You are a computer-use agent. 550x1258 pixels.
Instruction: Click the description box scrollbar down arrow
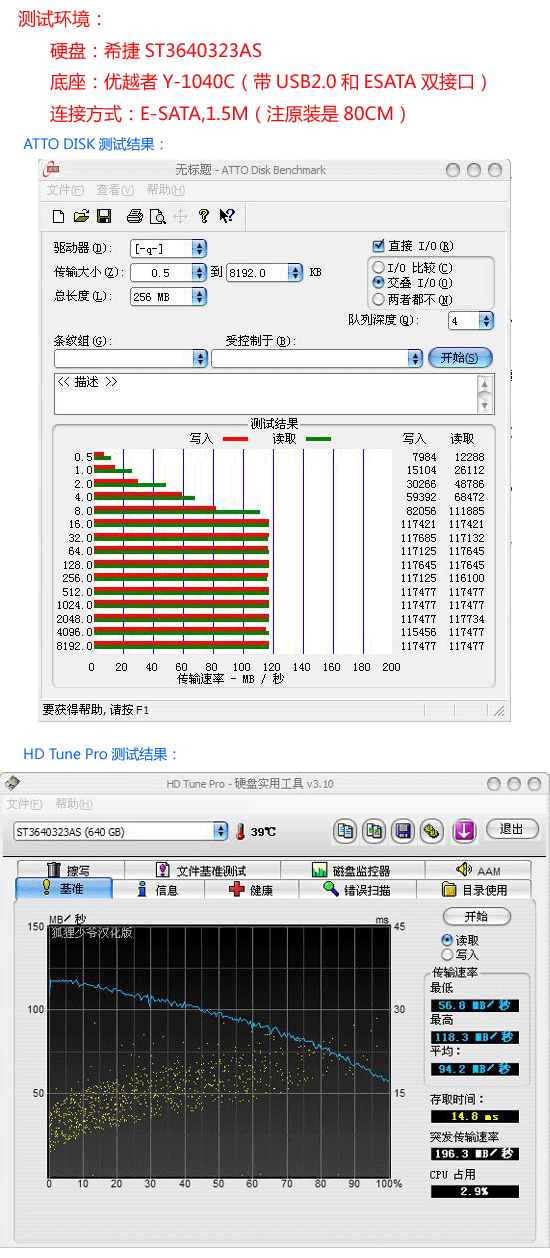pos(486,405)
